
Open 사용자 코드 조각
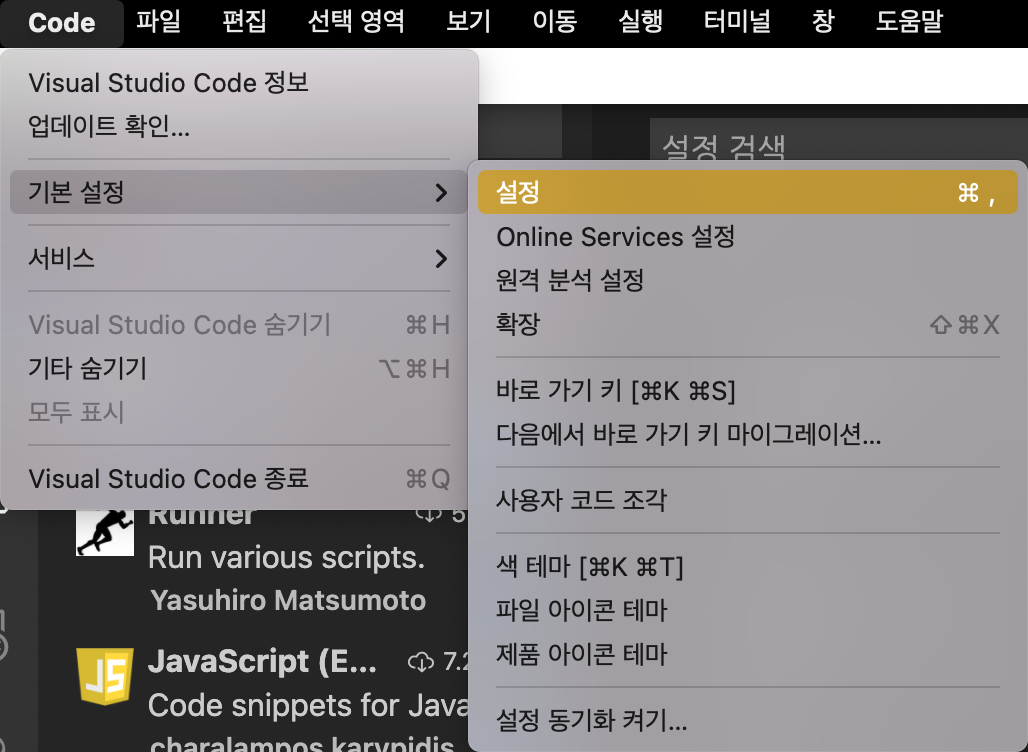[747, 500]
